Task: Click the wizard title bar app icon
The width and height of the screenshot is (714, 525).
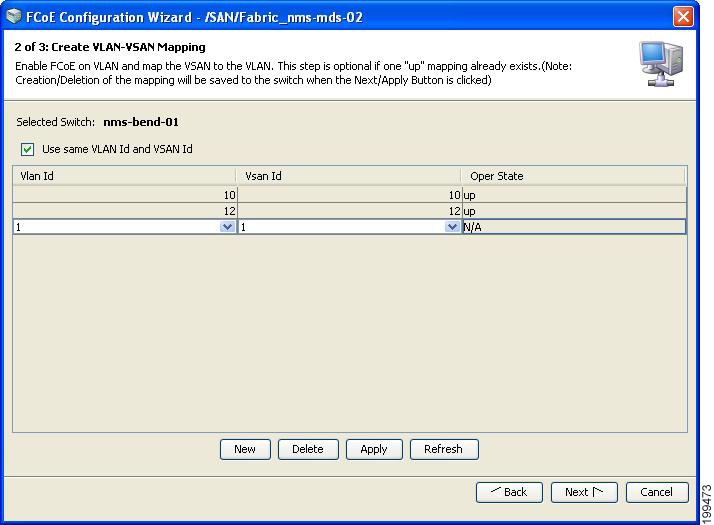Action: [14, 16]
